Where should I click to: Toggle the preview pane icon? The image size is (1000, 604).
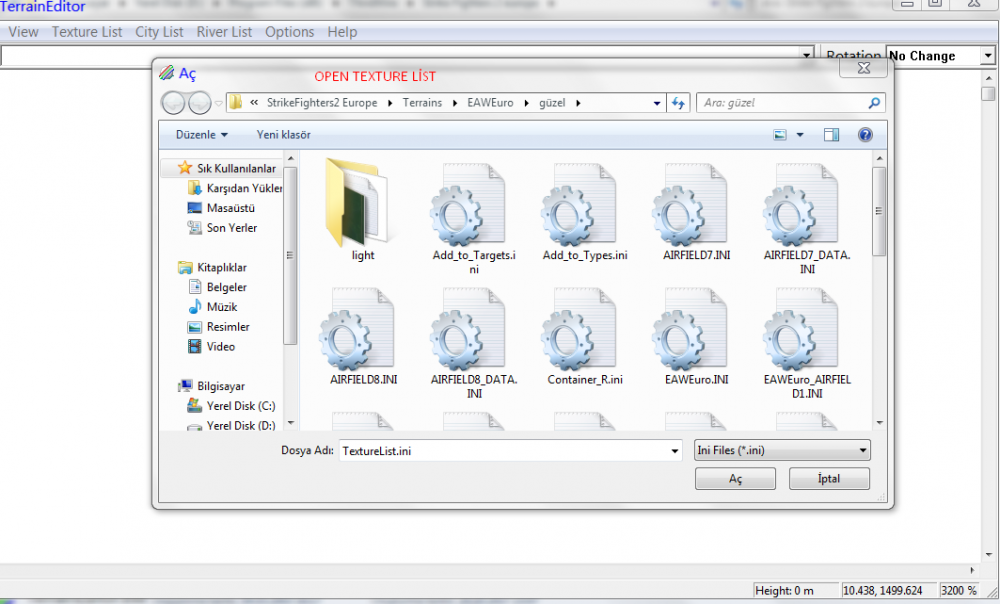pos(831,135)
